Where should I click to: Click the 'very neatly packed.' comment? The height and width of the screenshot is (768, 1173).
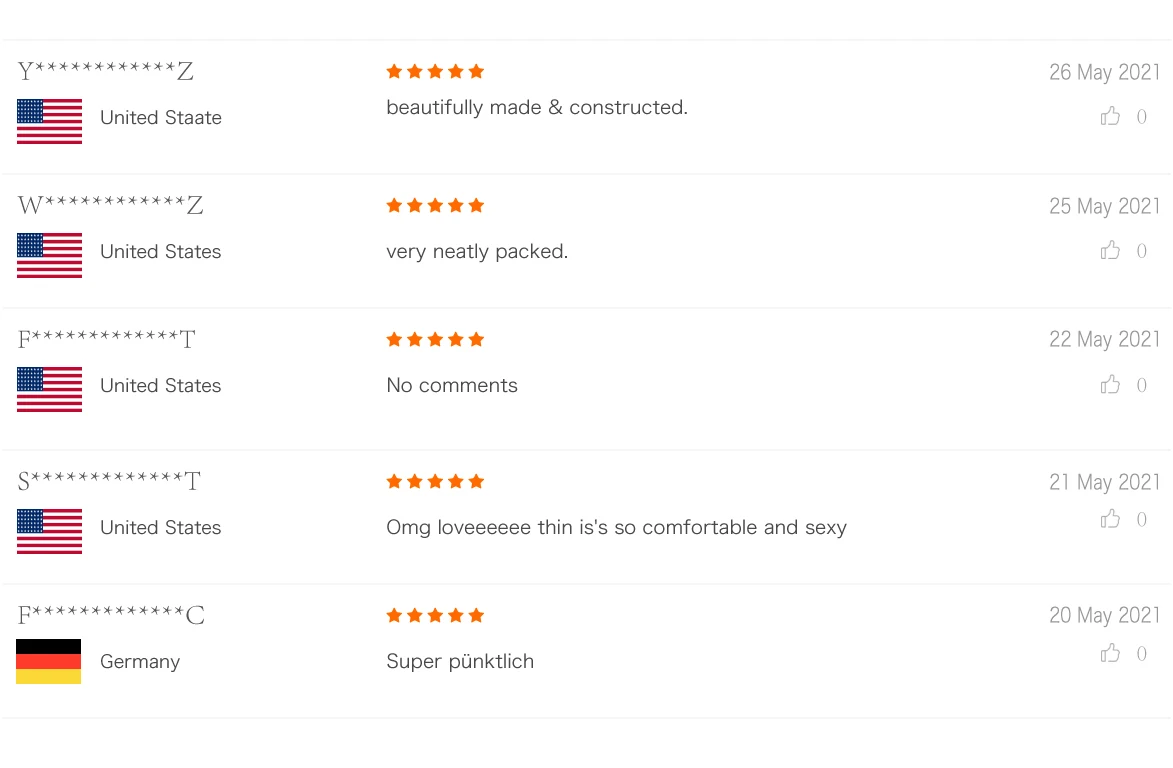(477, 252)
